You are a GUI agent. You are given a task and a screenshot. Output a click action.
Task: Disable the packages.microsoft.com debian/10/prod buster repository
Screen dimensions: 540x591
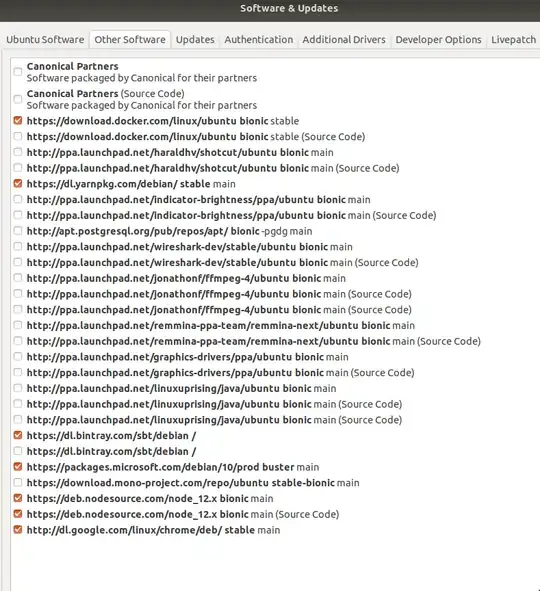coord(18,467)
